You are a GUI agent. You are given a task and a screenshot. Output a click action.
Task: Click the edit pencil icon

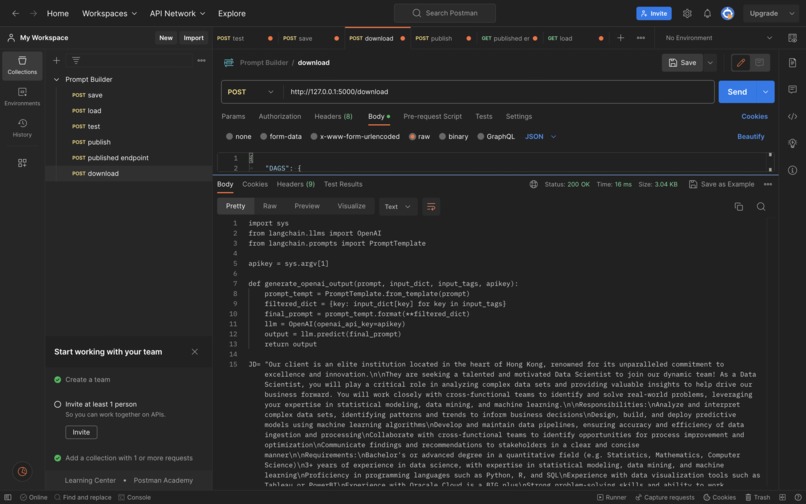pyautogui.click(x=741, y=63)
